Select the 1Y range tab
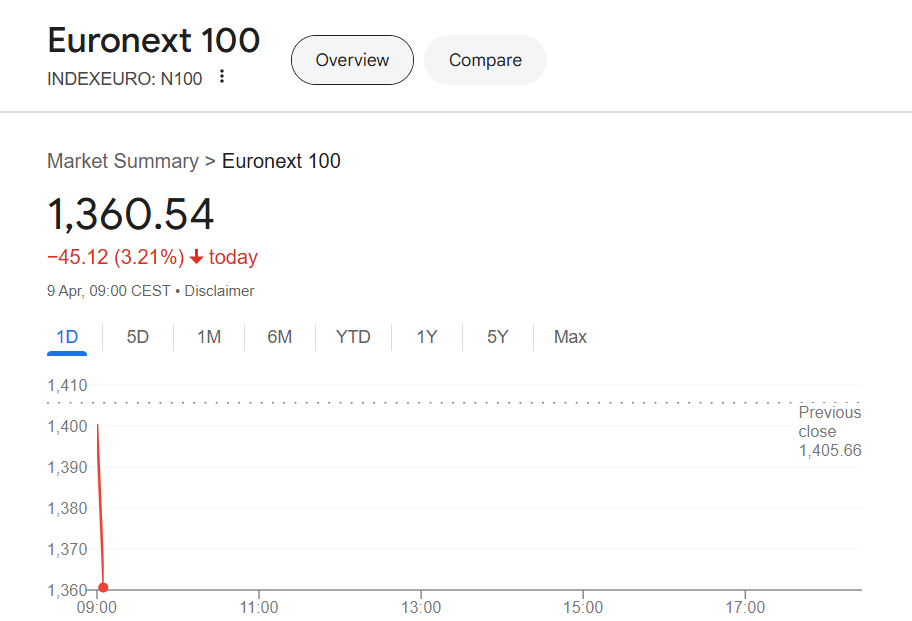The width and height of the screenshot is (912, 621). pyautogui.click(x=427, y=337)
